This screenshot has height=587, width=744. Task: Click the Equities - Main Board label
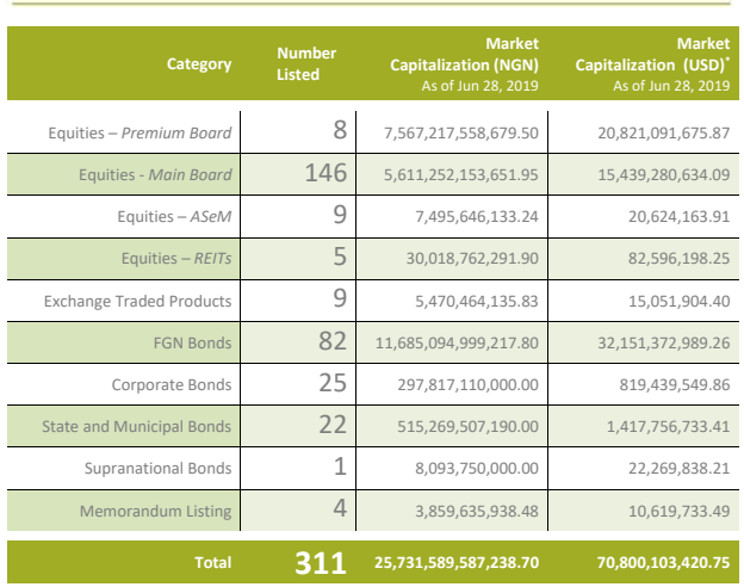point(155,175)
